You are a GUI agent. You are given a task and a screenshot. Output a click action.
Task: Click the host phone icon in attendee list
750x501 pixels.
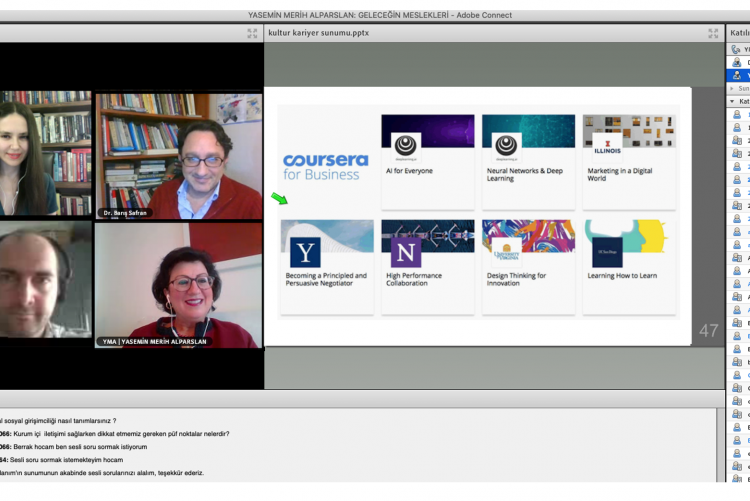point(737,48)
